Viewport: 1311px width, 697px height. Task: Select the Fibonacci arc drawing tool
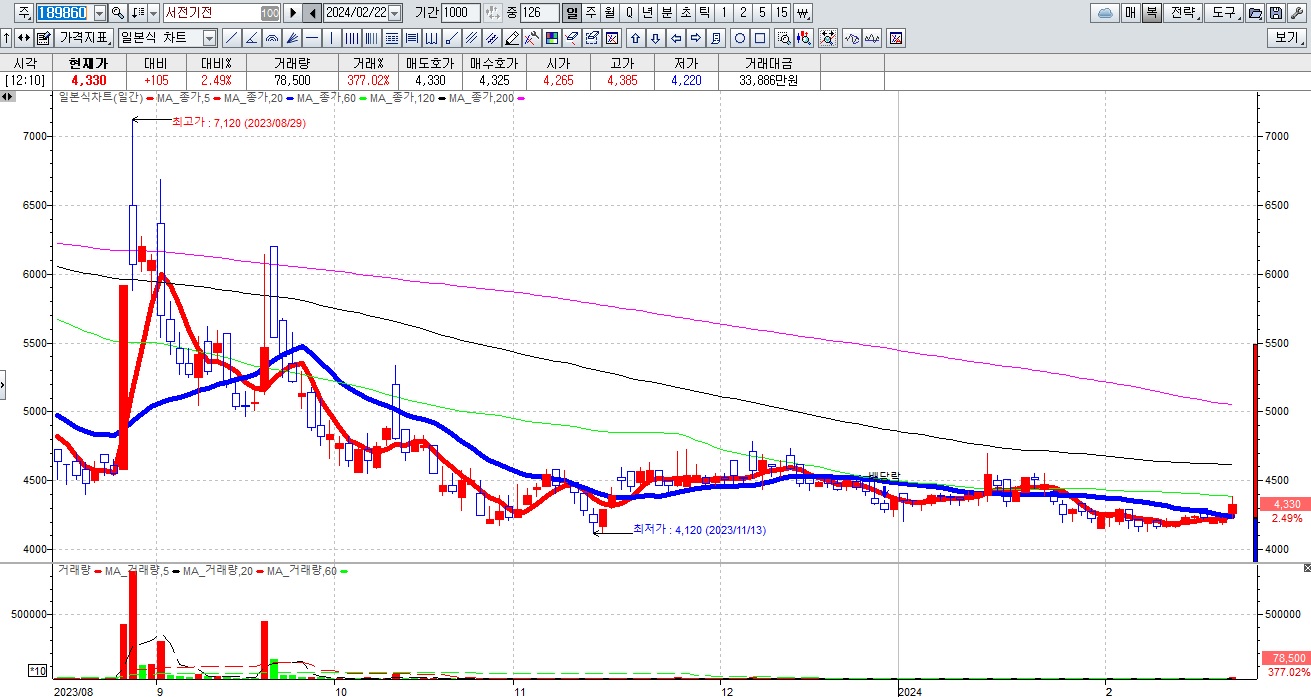(271, 38)
